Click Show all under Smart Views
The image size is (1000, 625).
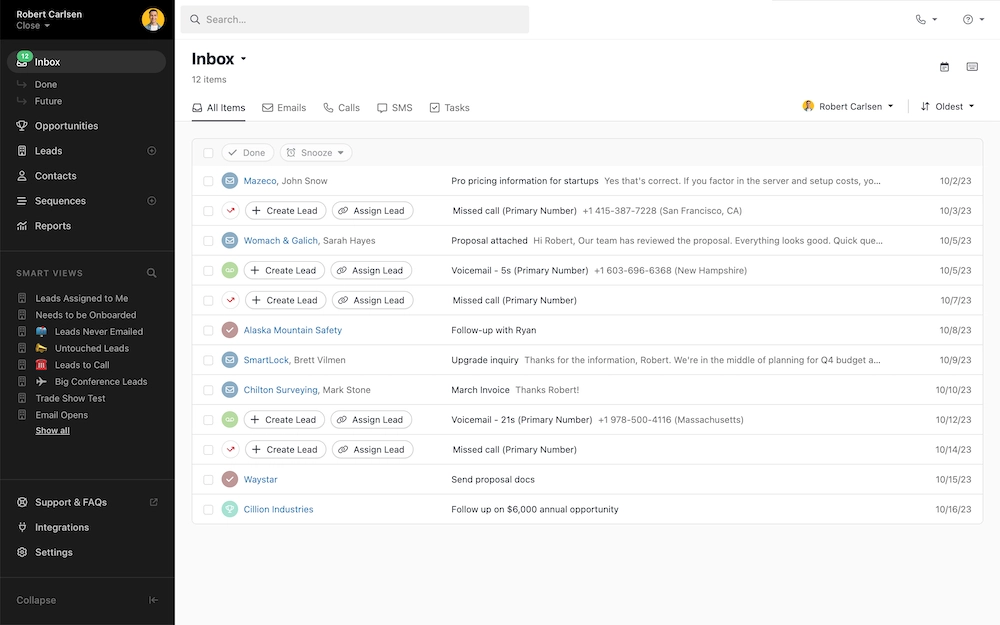point(52,431)
